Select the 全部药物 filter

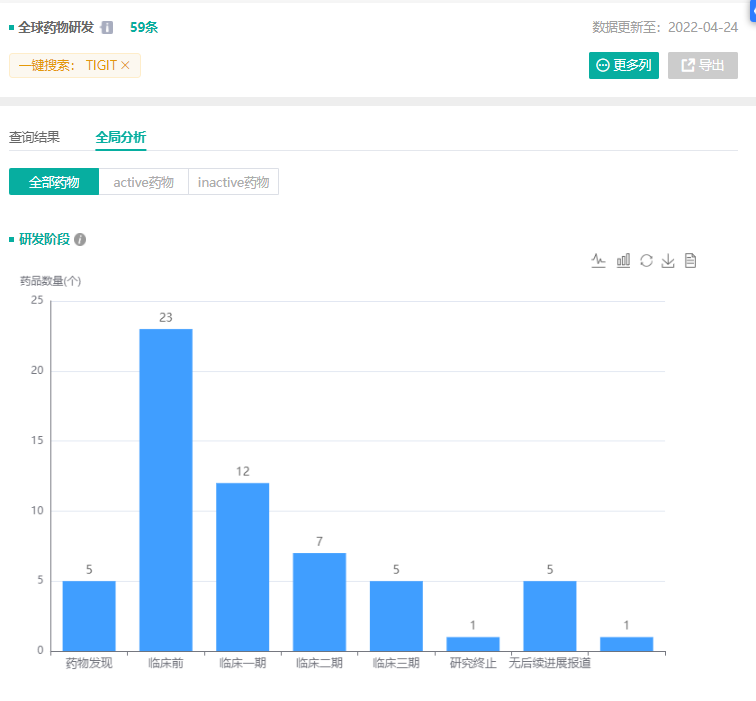[54, 182]
